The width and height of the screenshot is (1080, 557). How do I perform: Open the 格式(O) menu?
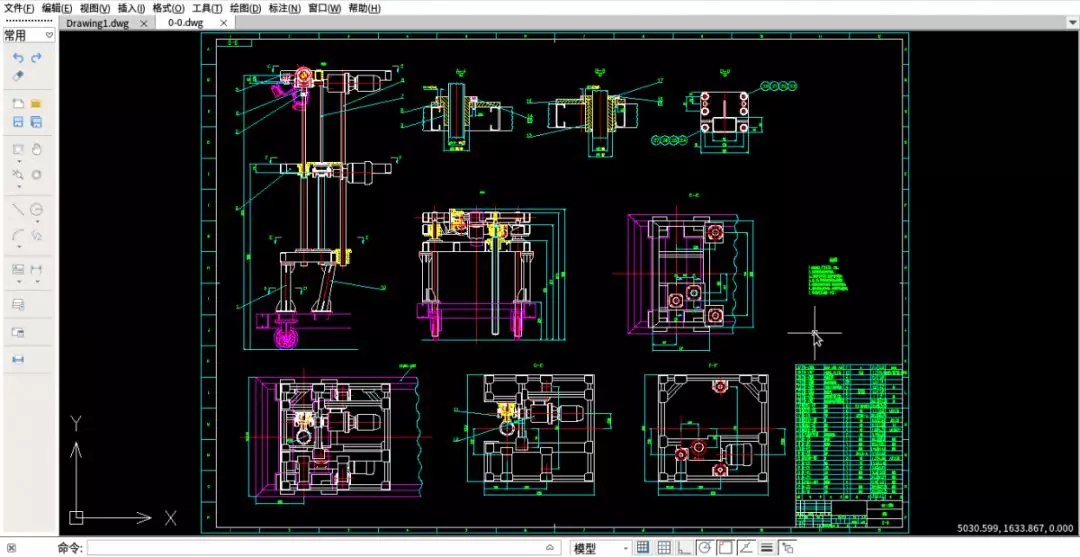[169, 8]
